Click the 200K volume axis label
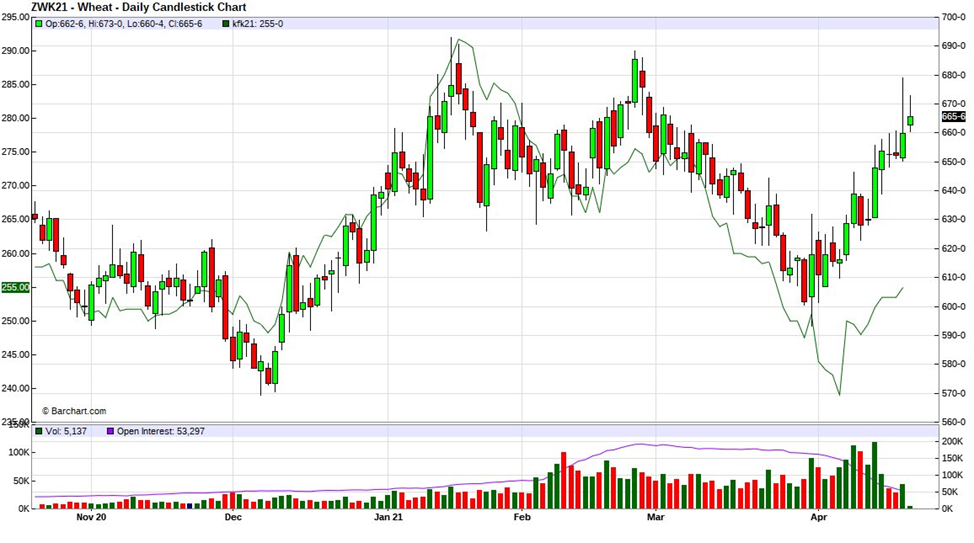Screen dimensions: 974x543 click(953, 441)
